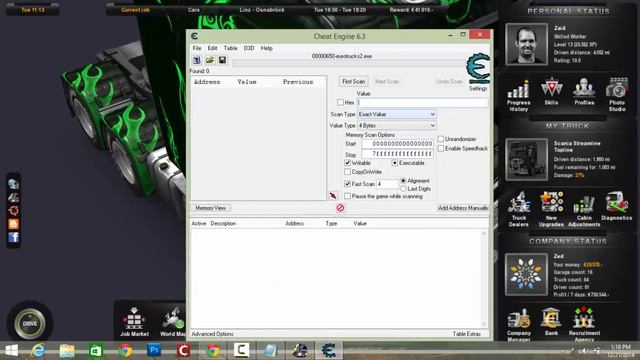The image size is (640, 360).
Task: Click the Fast Scan alignment value field
Action: tap(387, 184)
